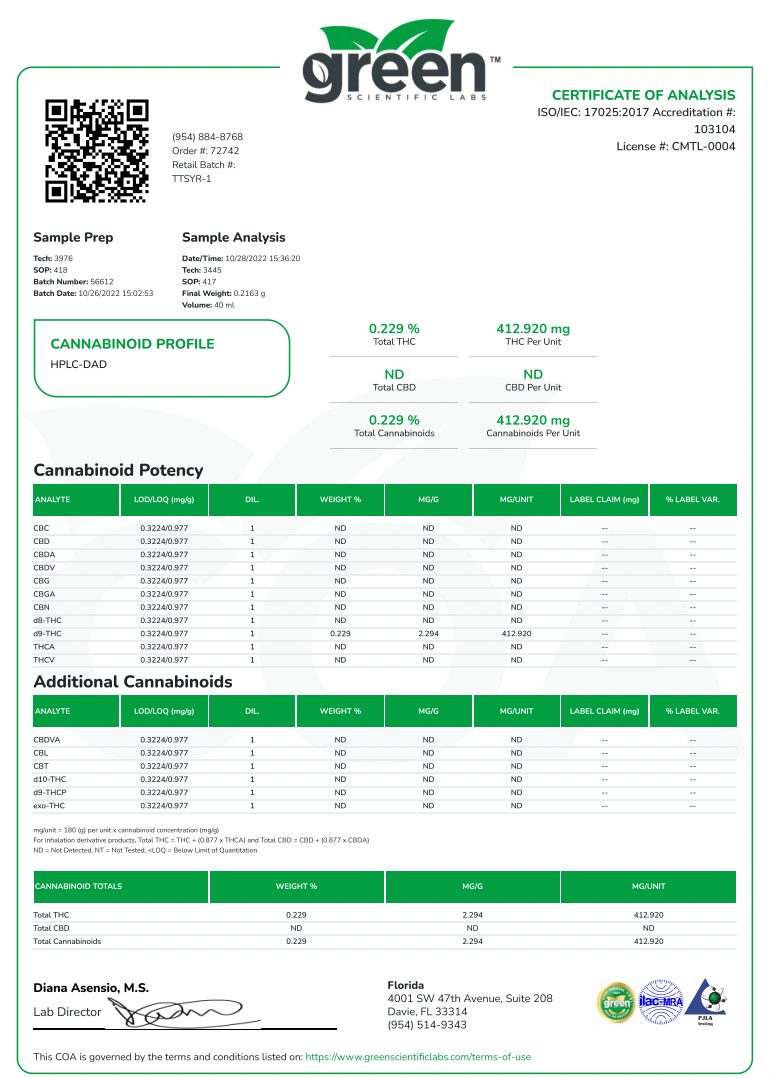Click the QR code image
The height and width of the screenshot is (1078, 770).
[x=97, y=151]
